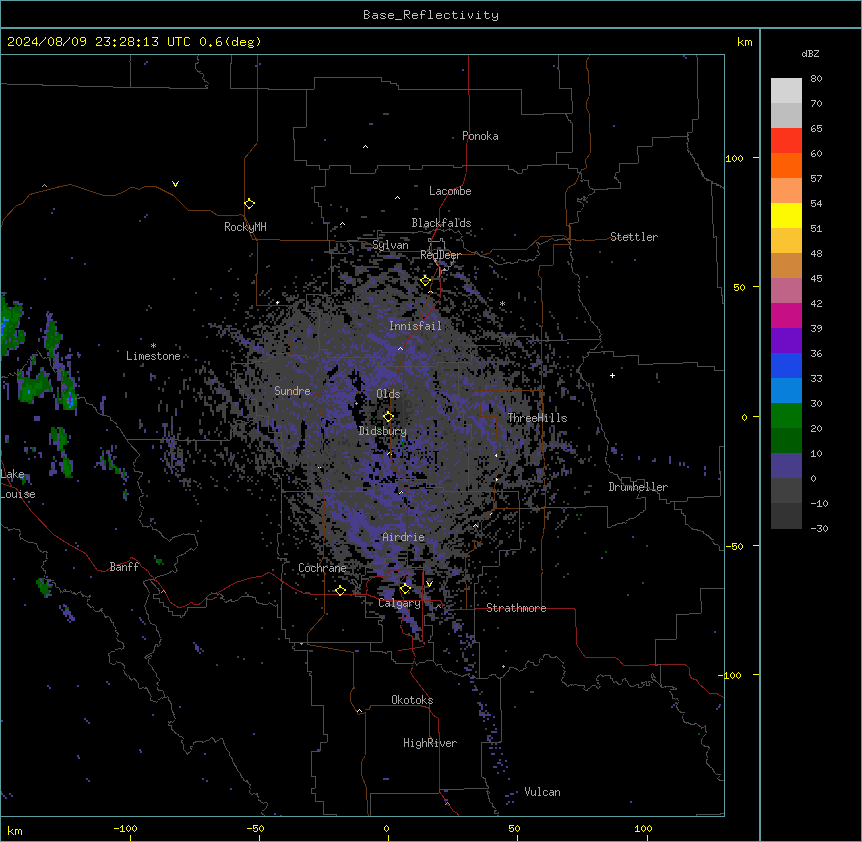862x842 pixels.
Task: Click the Calgary city label
Action: click(x=399, y=603)
